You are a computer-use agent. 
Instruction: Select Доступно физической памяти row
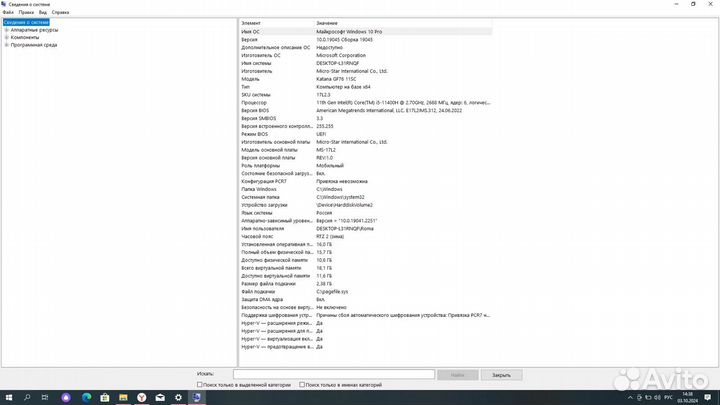(x=366, y=260)
